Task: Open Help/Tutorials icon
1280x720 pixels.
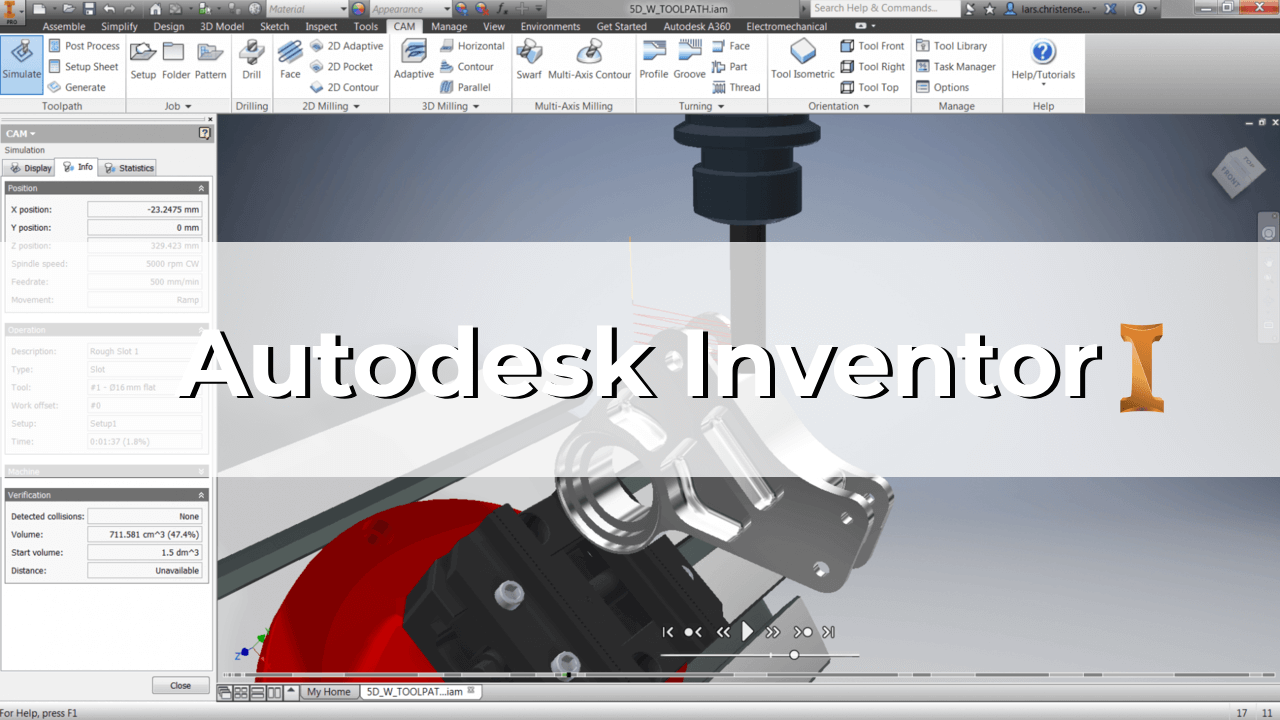Action: tap(1043, 60)
